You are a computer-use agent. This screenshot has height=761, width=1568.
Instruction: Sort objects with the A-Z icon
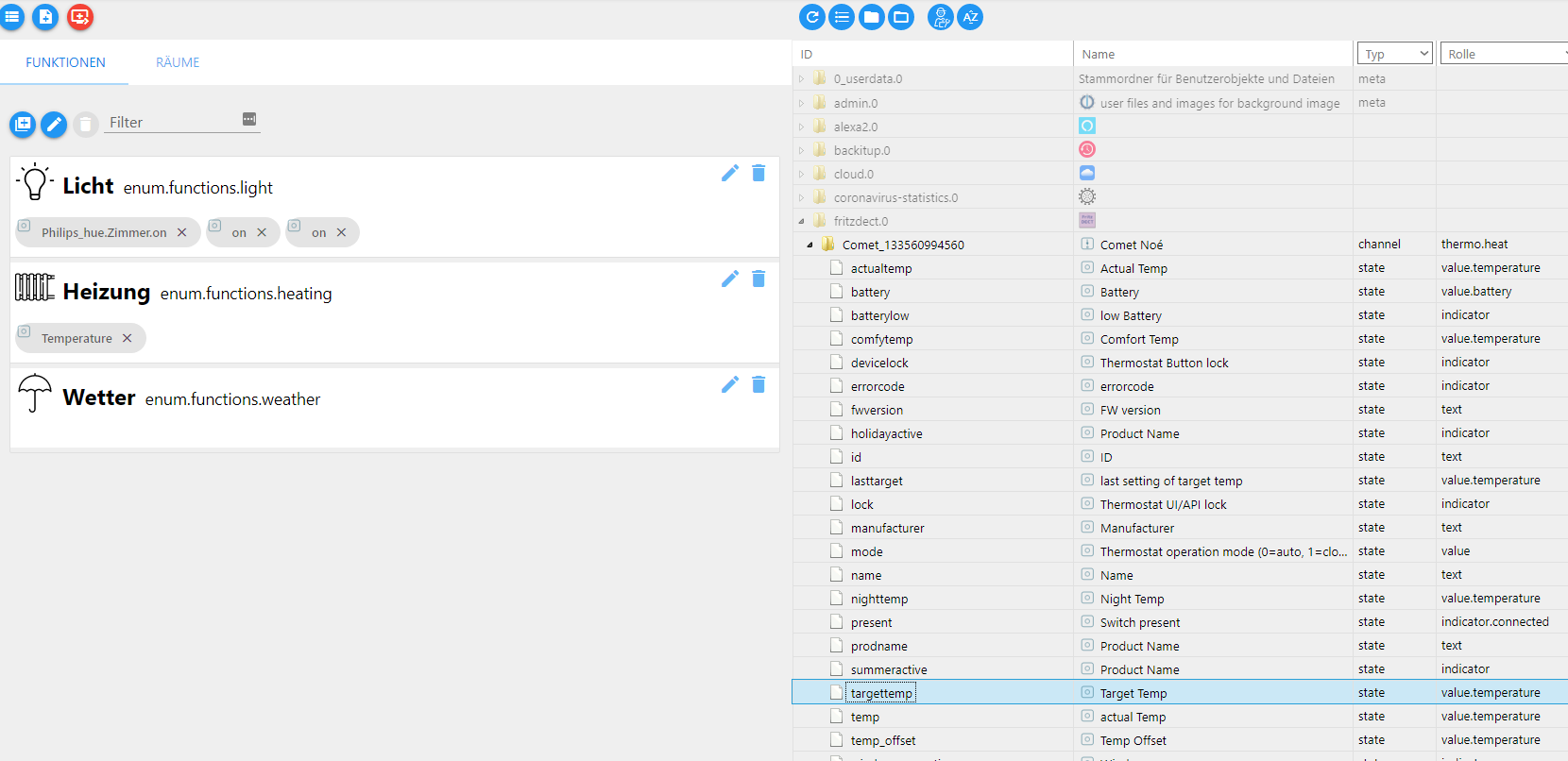tap(970, 17)
